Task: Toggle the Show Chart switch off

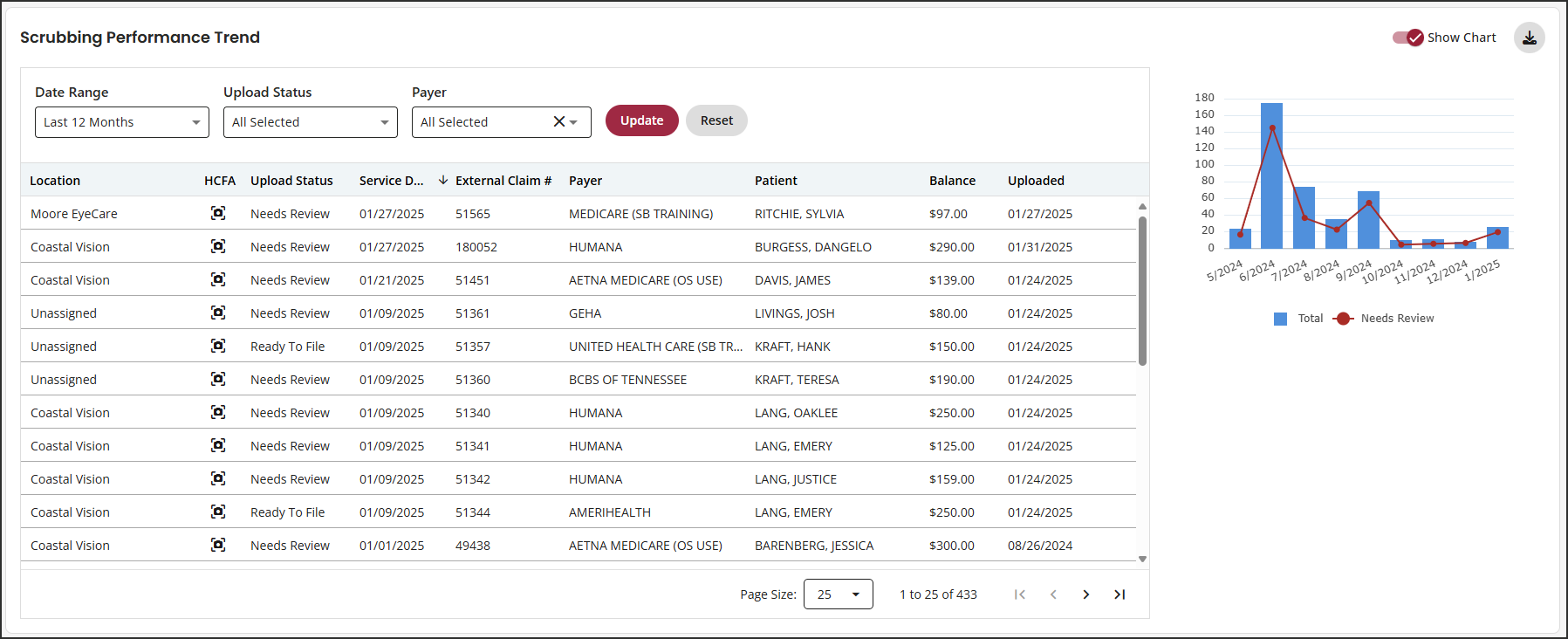Action: (x=1408, y=38)
